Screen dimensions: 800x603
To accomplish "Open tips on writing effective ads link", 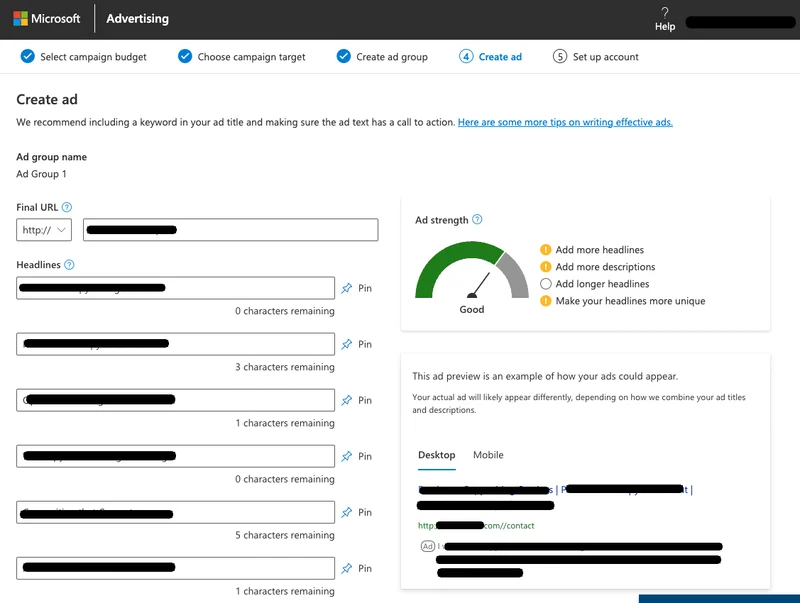I will point(565,122).
